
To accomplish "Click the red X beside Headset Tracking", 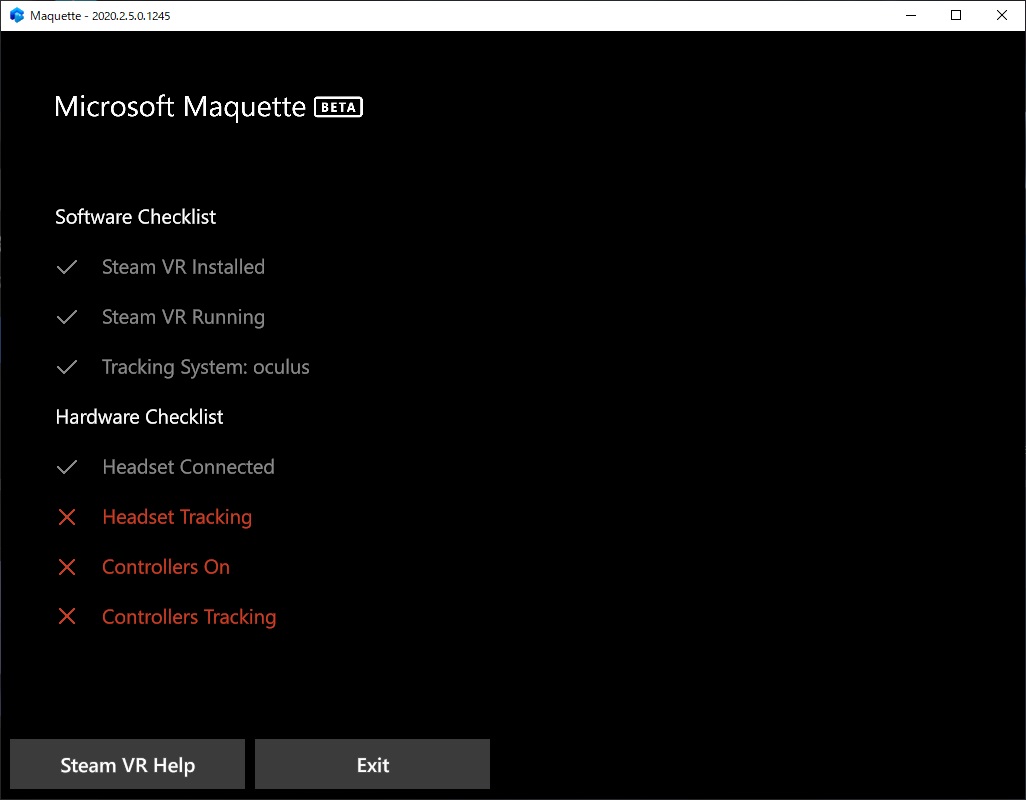I will [x=67, y=517].
